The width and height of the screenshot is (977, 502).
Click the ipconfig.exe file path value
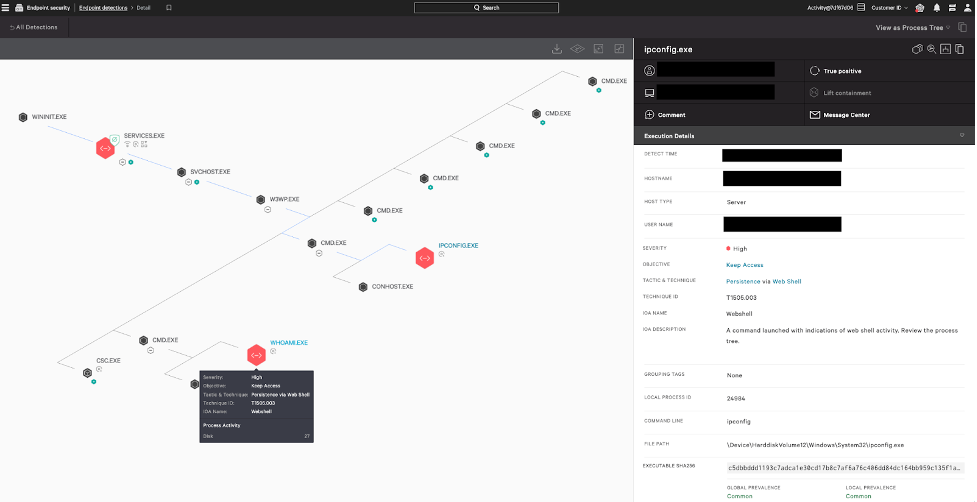(x=815, y=445)
